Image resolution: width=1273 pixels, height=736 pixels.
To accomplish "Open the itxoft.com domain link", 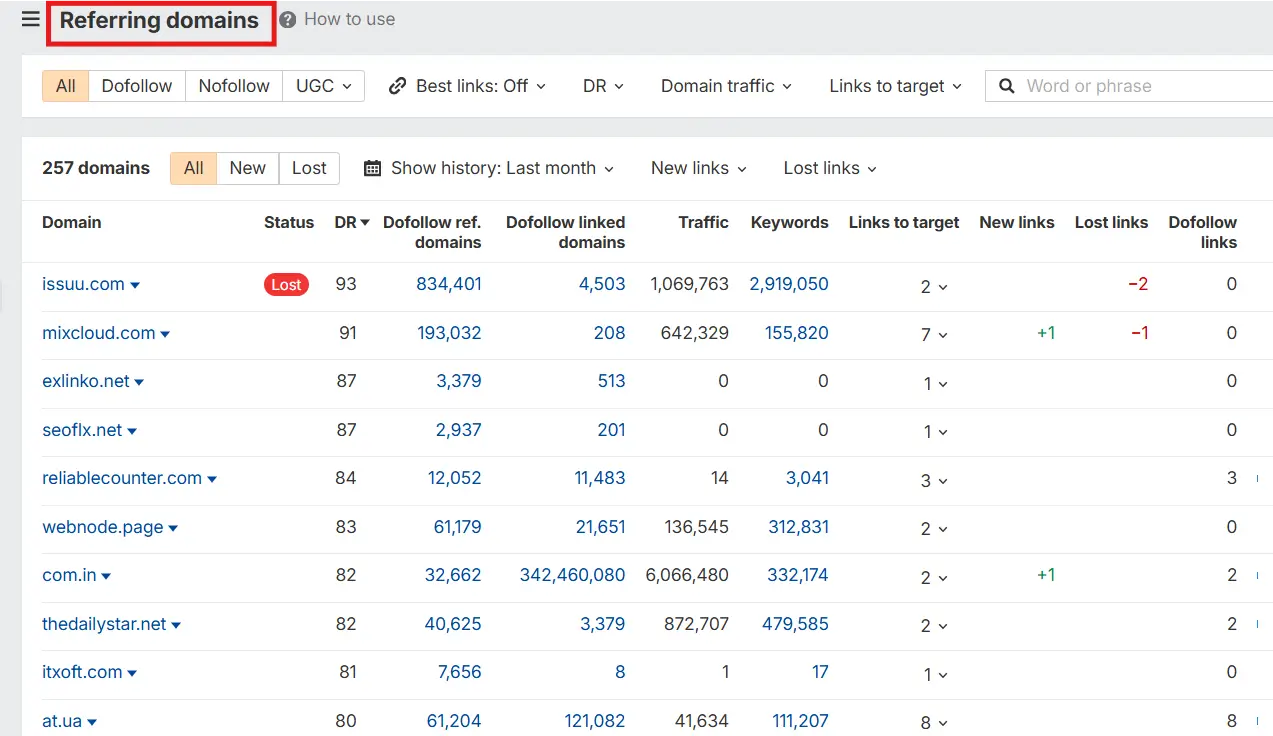I will pyautogui.click(x=82, y=672).
